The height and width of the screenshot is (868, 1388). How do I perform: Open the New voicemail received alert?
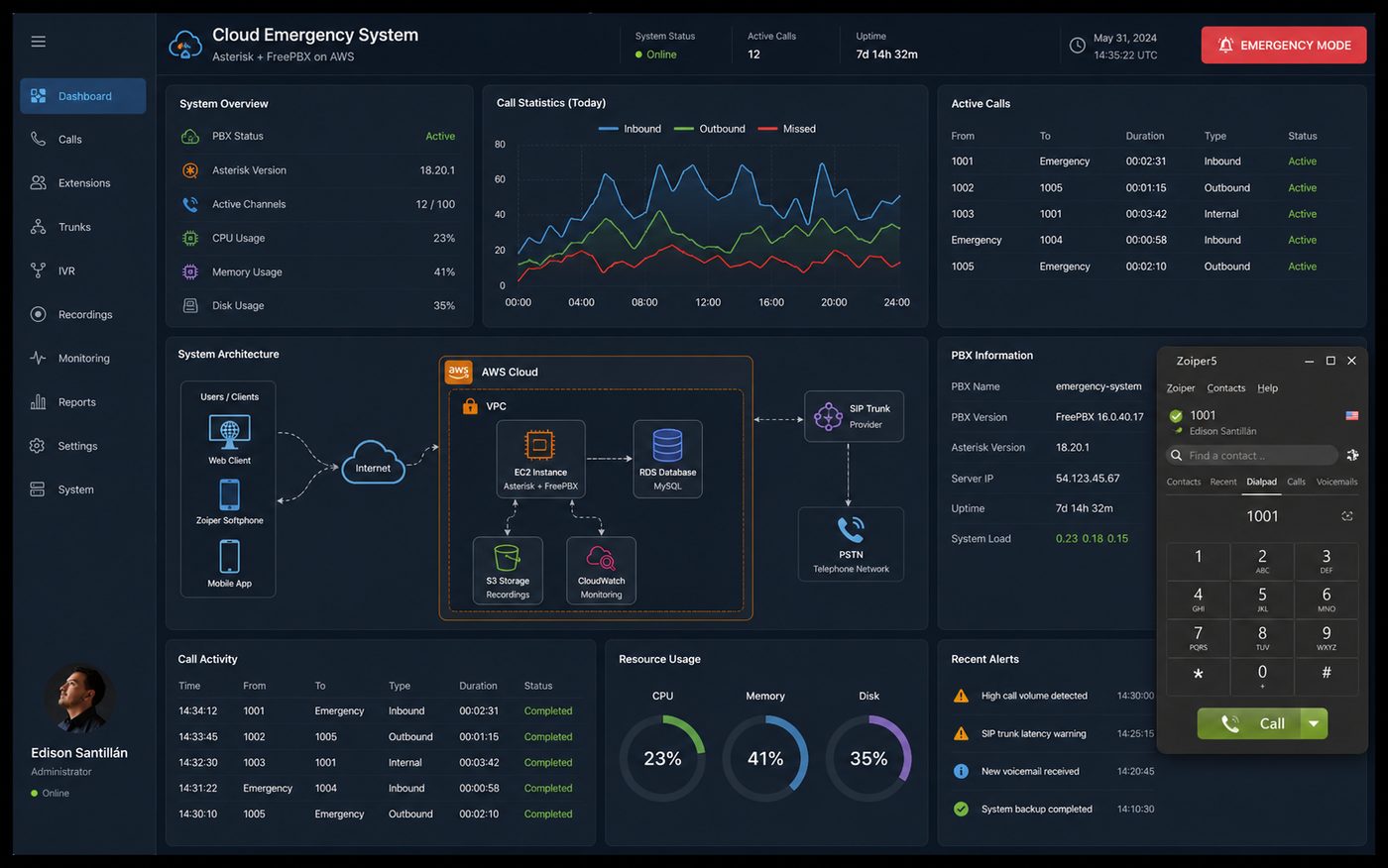(1053, 771)
